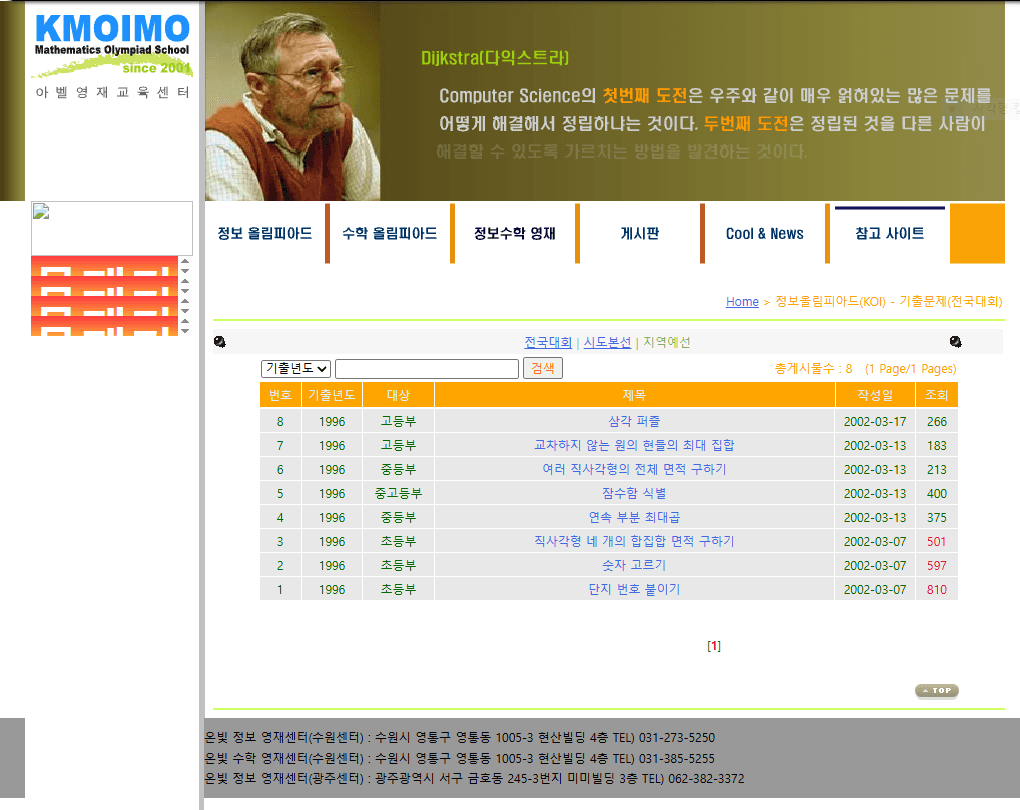
Task: Focus the search text input field
Action: point(427,368)
